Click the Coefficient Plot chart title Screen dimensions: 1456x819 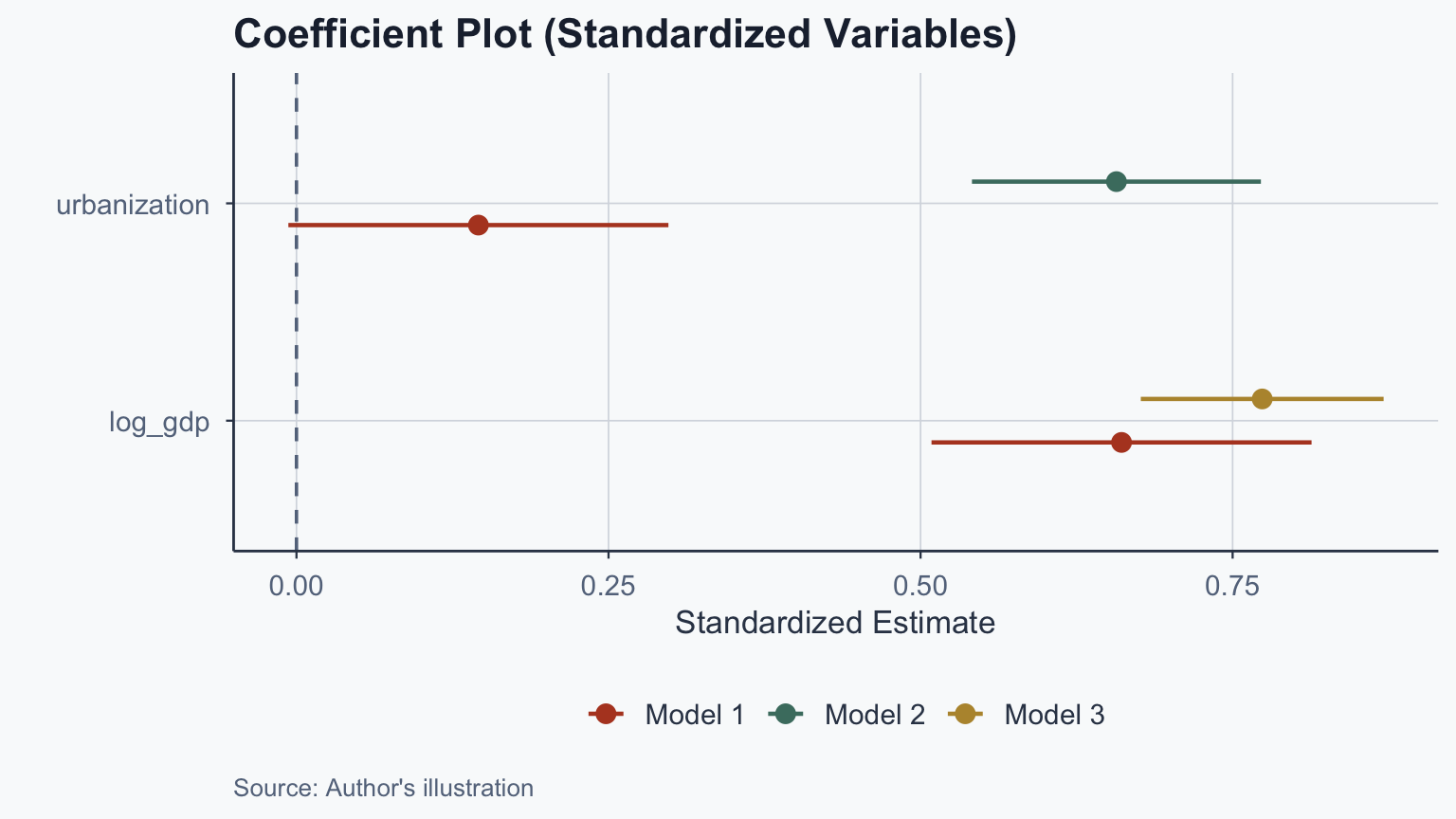pos(625,34)
